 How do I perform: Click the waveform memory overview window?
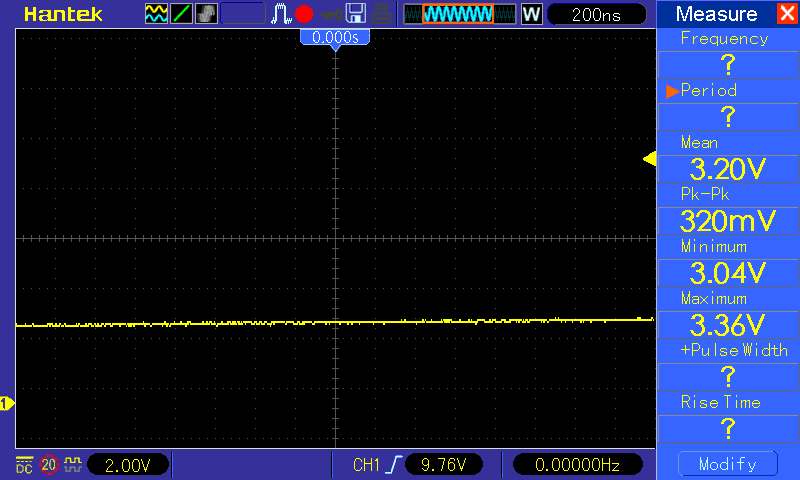[460, 14]
